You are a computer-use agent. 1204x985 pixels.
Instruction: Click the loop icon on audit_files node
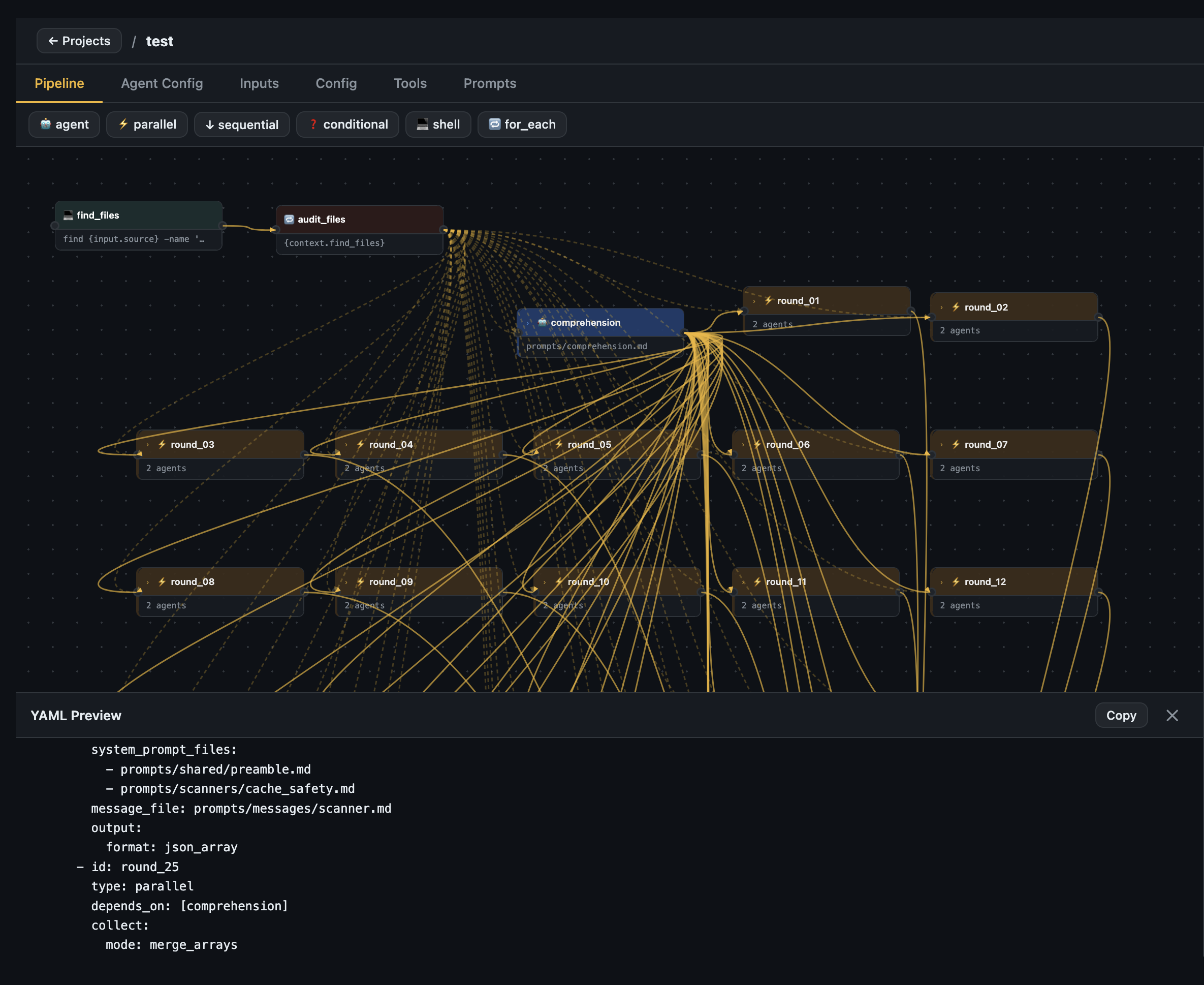[x=289, y=219]
